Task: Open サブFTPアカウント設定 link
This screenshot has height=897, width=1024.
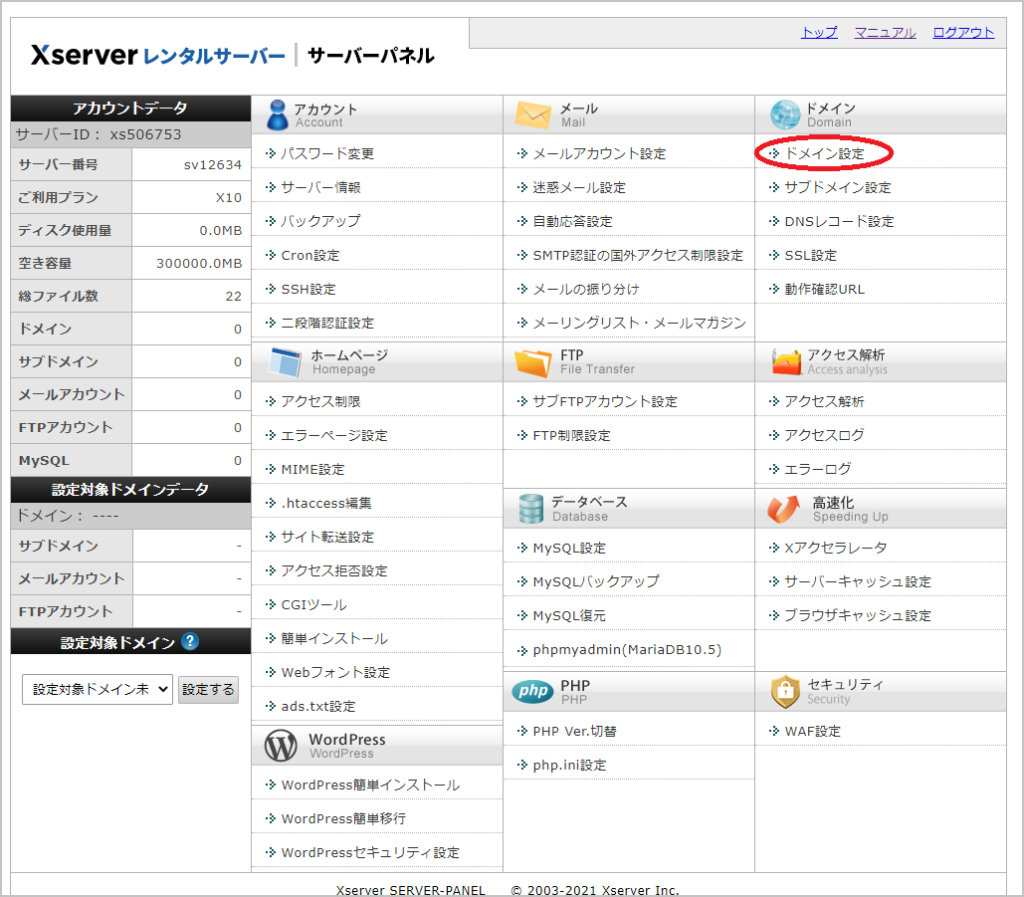Action: (605, 401)
